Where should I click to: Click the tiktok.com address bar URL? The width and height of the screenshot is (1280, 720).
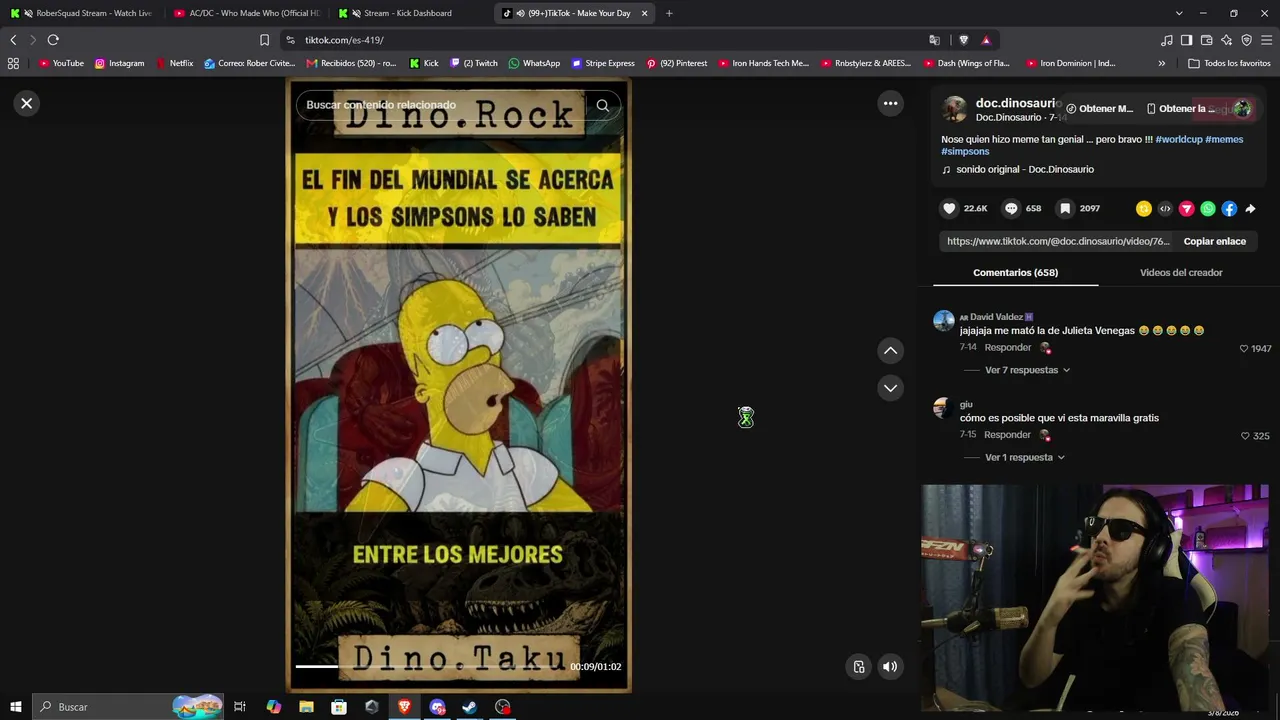coord(344,40)
